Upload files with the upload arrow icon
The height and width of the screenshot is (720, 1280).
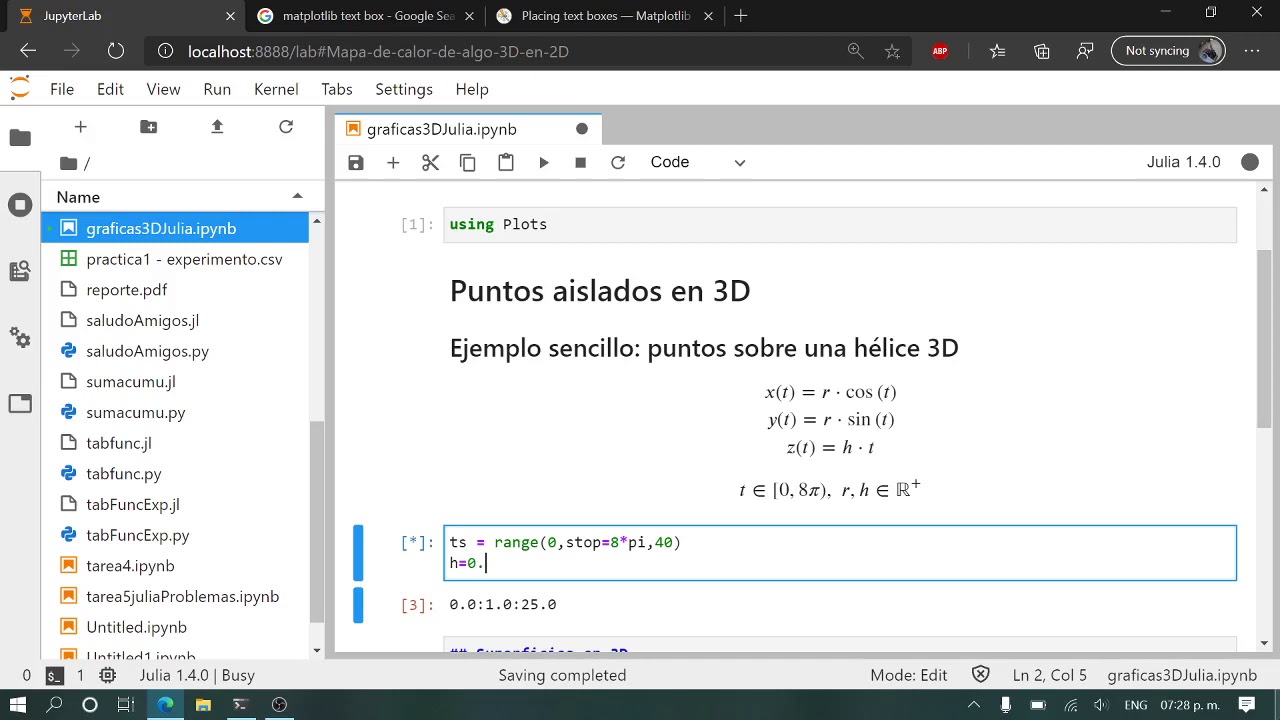click(x=217, y=126)
